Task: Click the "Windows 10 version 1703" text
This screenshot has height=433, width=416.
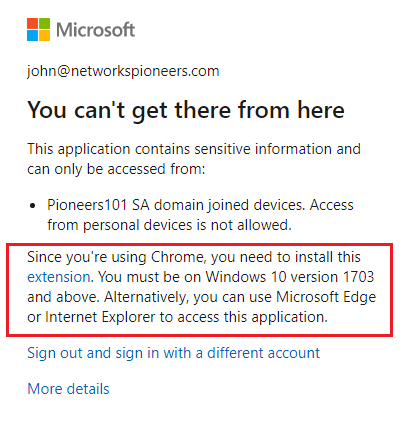Action: tap(290, 277)
